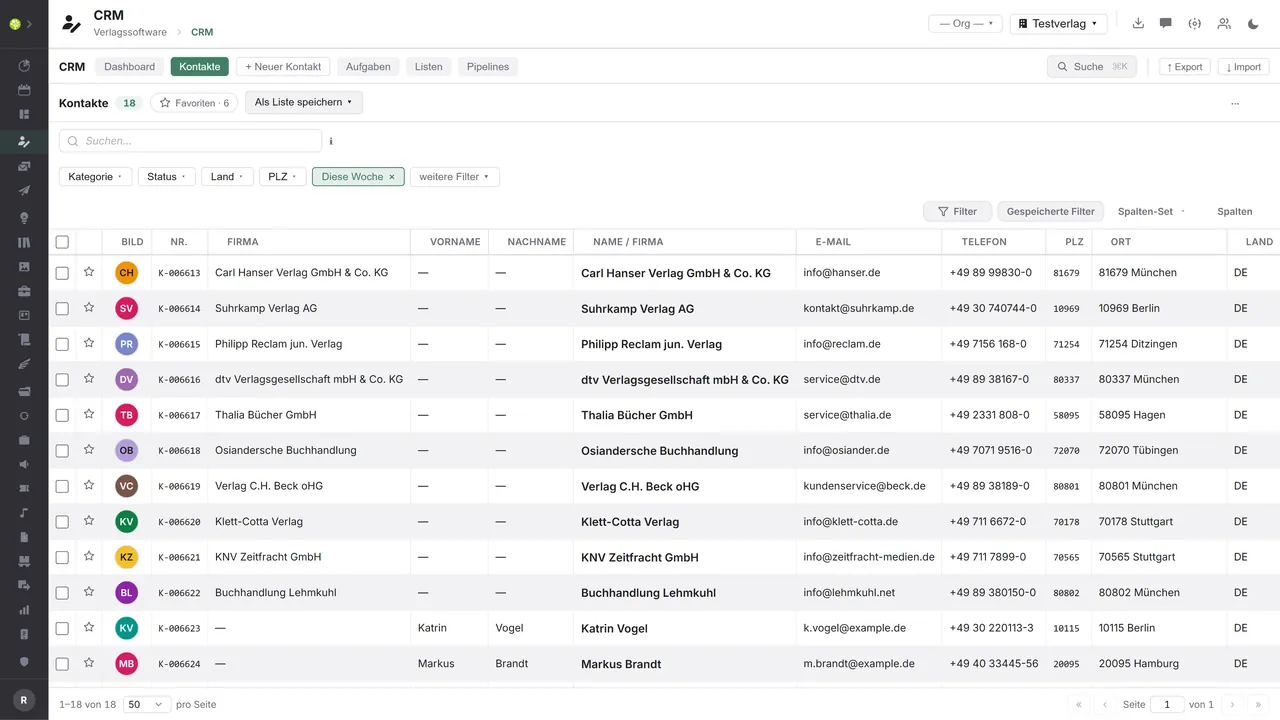Open the users icon in the top bar
The image size is (1280, 720).
pyautogui.click(x=1224, y=23)
